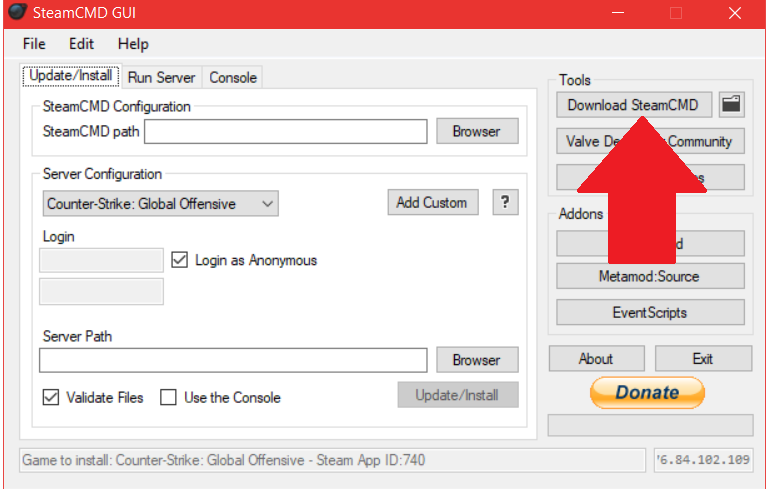The height and width of the screenshot is (490, 767).
Task: Click the greyed-out Update/Install button
Action: tap(458, 395)
